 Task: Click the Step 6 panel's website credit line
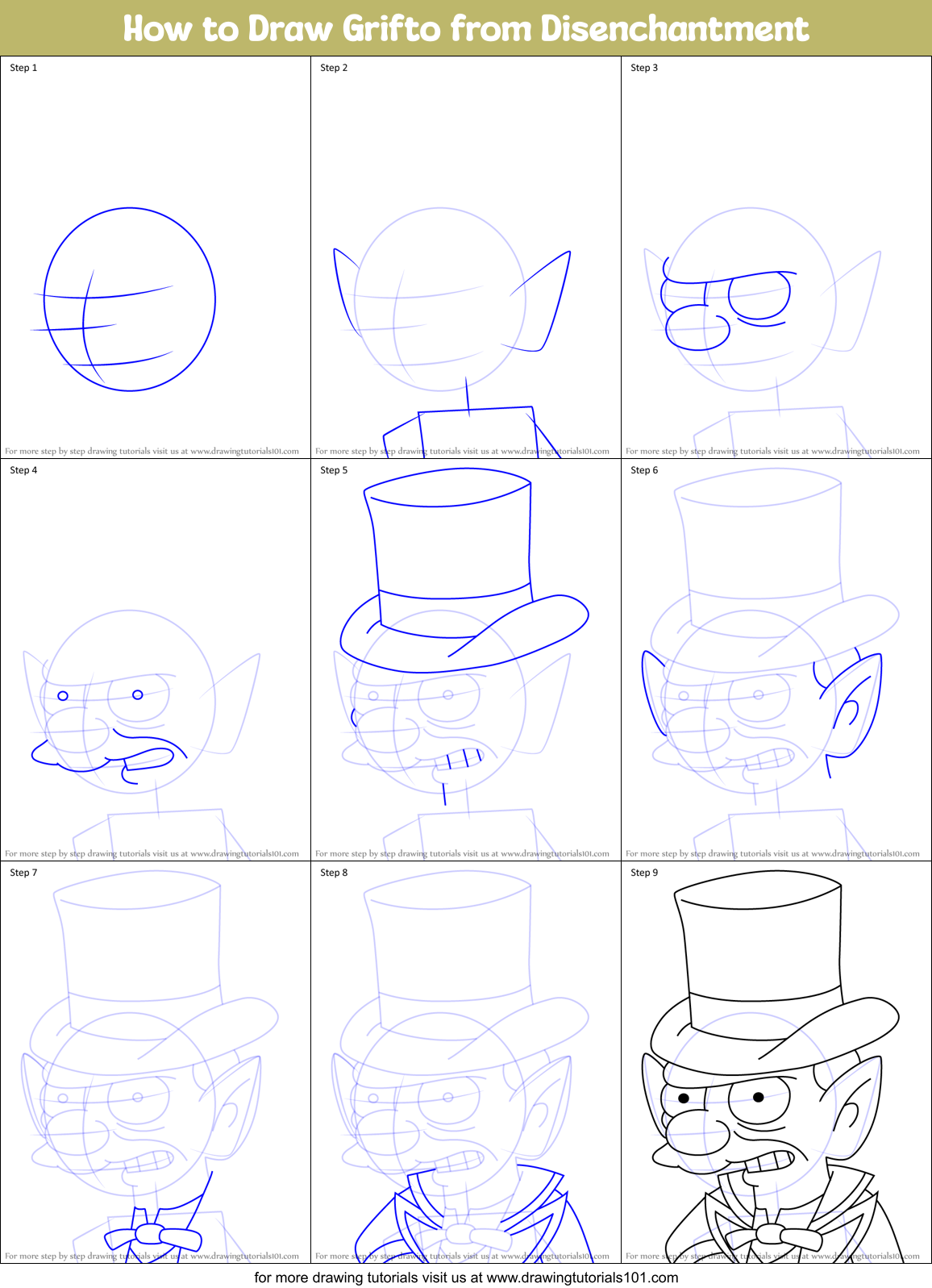(772, 854)
